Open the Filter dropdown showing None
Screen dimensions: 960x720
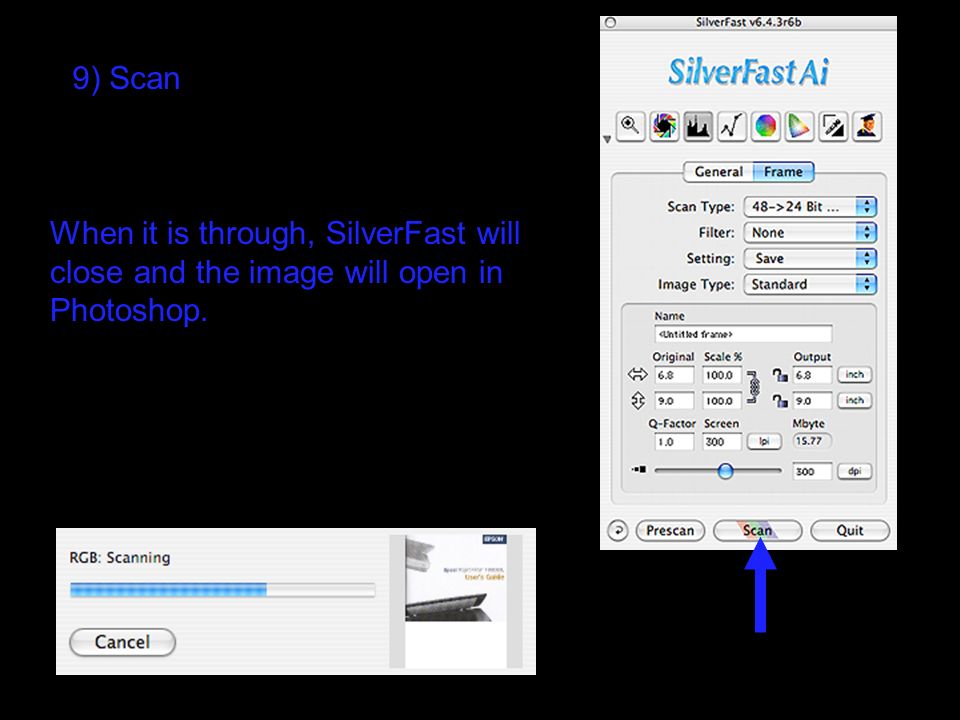tap(810, 233)
